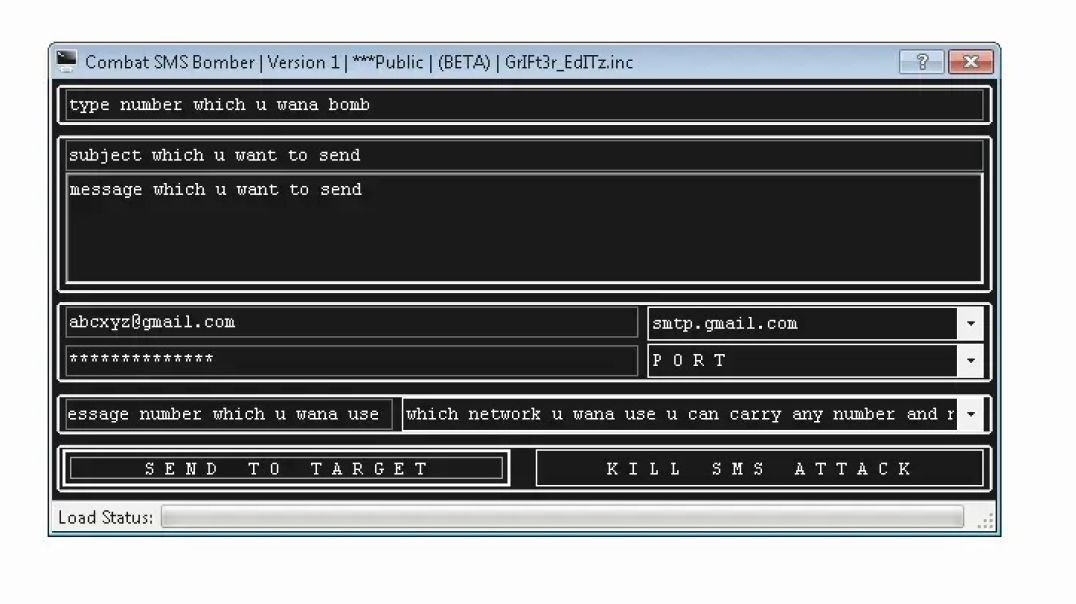Click the resize grip next to Load Status
1076x604 pixels.
(984, 518)
